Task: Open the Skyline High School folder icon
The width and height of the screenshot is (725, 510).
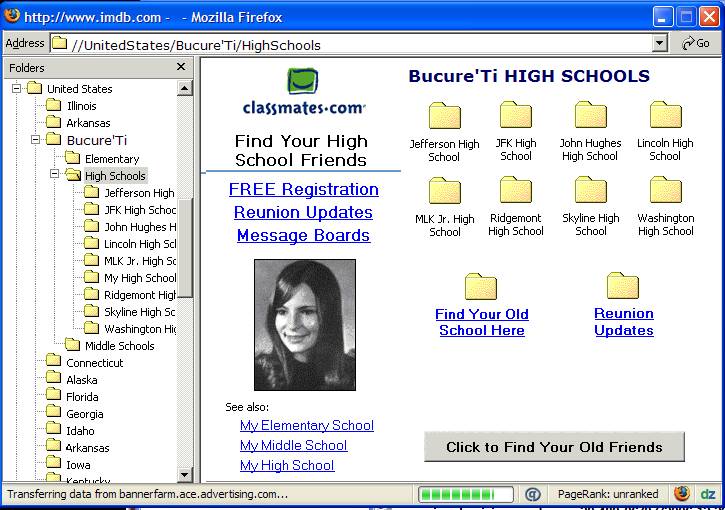Action: (x=590, y=190)
